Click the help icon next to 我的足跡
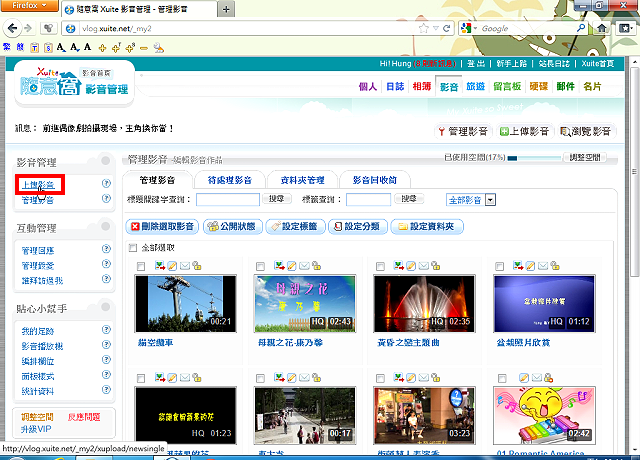Image resolution: width=640 pixels, height=460 pixels. 106,329
